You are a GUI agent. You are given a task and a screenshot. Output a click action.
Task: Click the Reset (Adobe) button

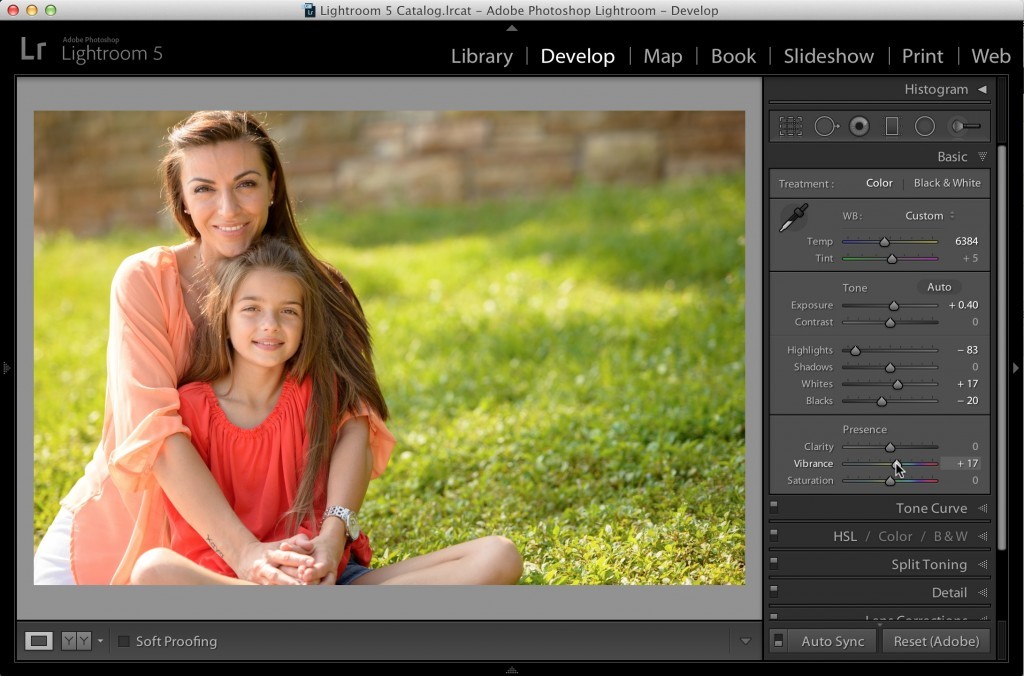click(936, 641)
